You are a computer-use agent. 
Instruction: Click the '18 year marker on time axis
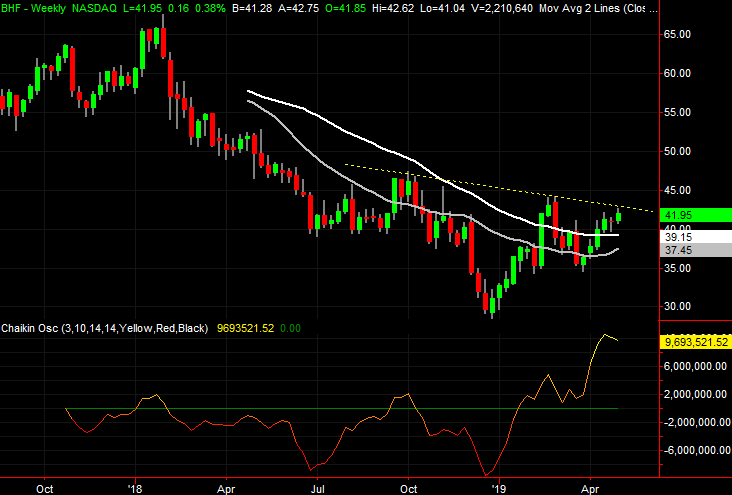coord(135,489)
